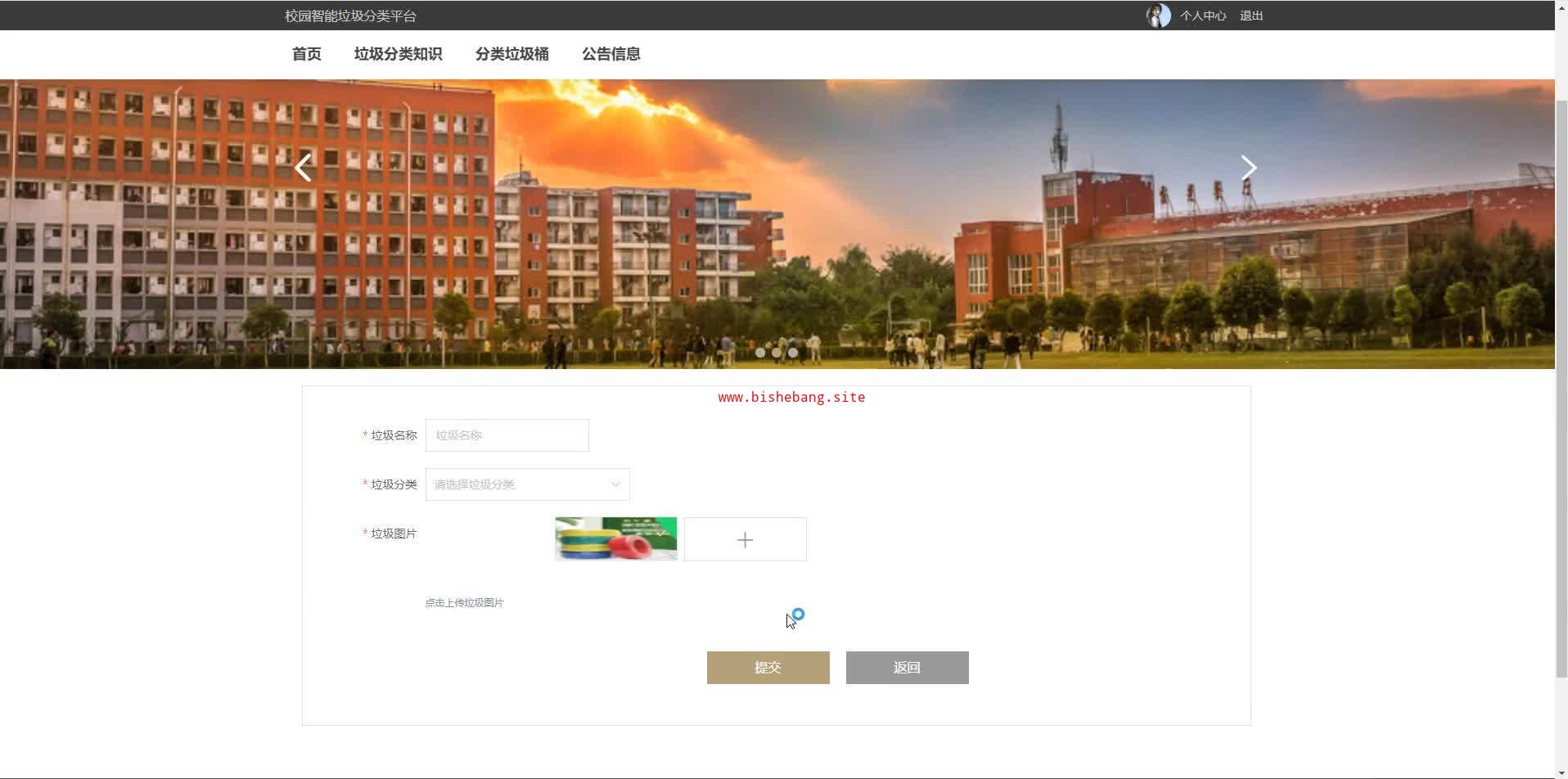Image resolution: width=1568 pixels, height=779 pixels.
Task: Open the 垃圾分类 dropdown
Action: tap(527, 484)
